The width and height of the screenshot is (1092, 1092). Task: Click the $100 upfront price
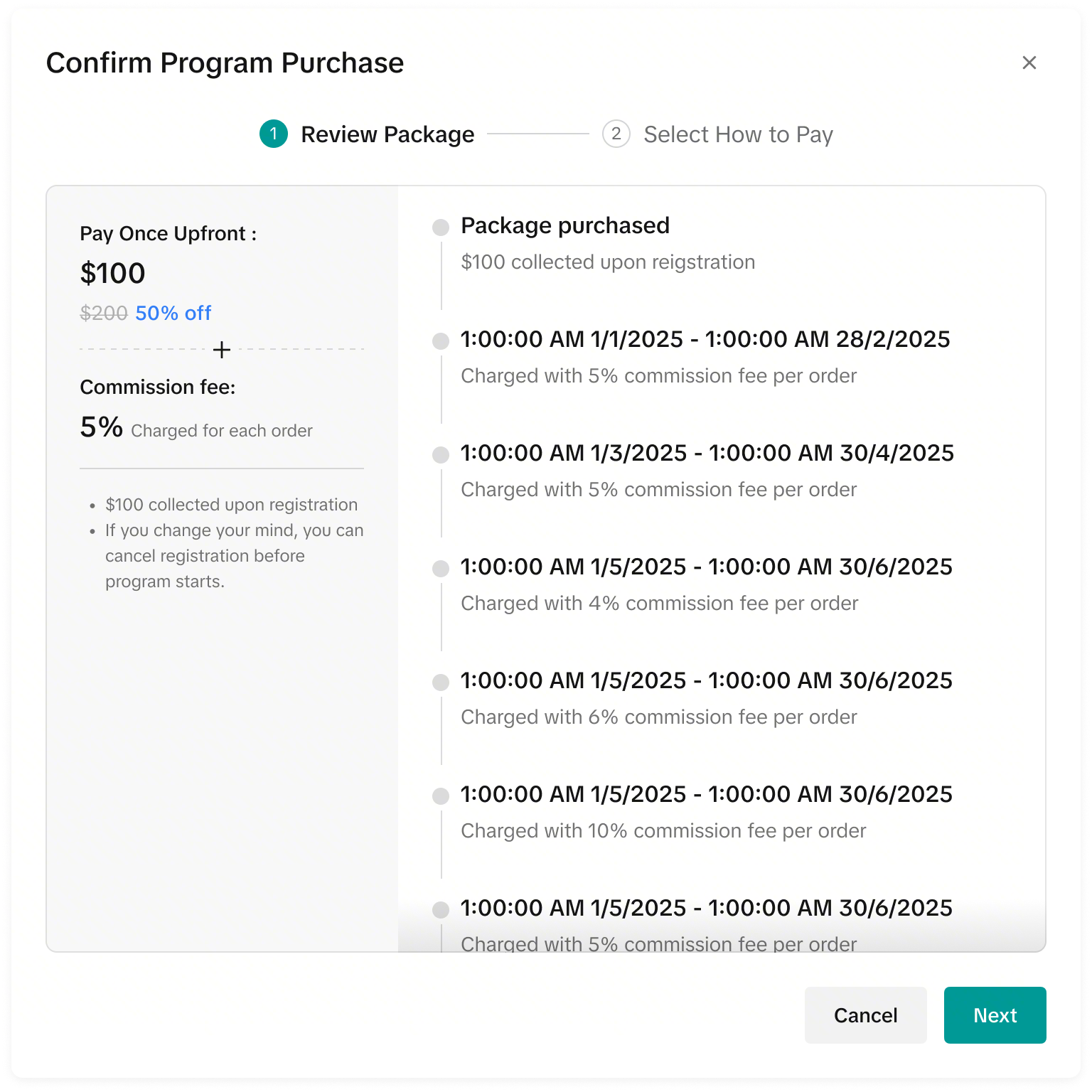[x=112, y=273]
